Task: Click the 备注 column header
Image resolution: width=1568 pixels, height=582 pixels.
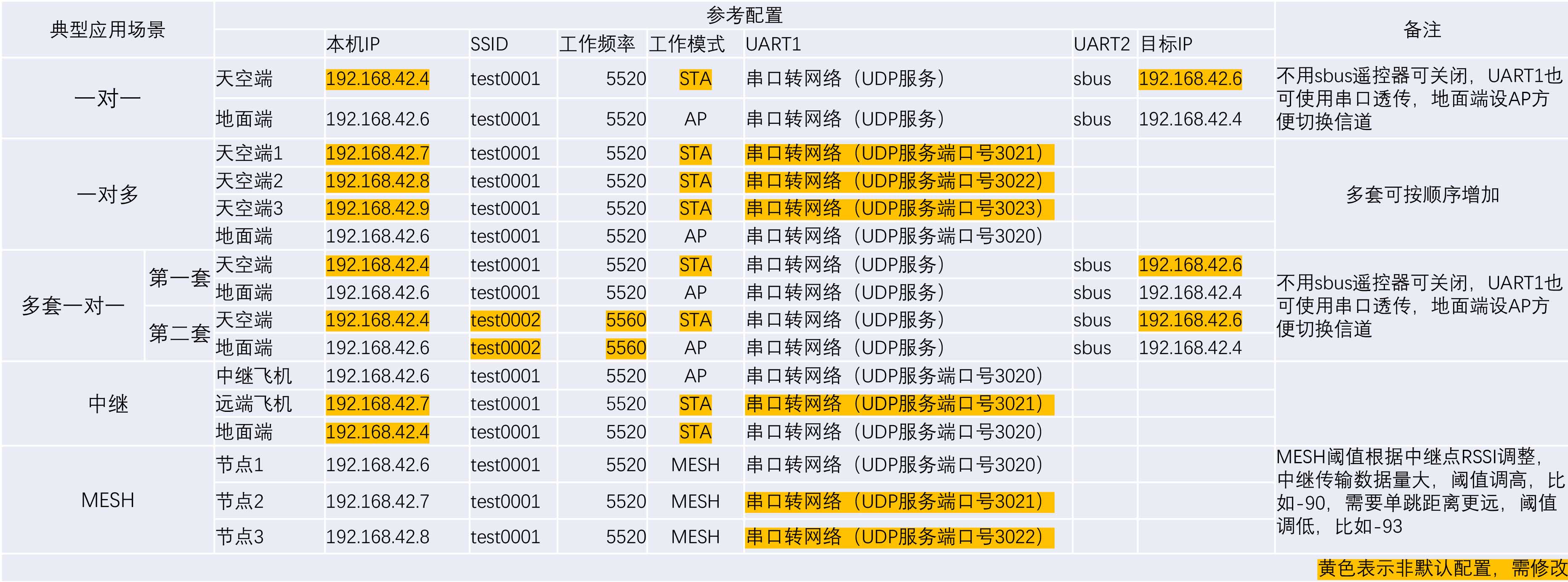Action: tap(1421, 29)
